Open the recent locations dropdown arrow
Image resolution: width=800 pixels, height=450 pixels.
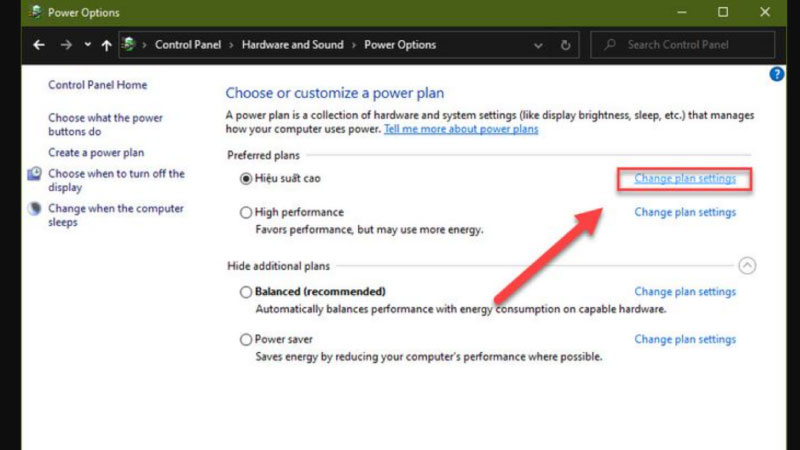click(88, 45)
